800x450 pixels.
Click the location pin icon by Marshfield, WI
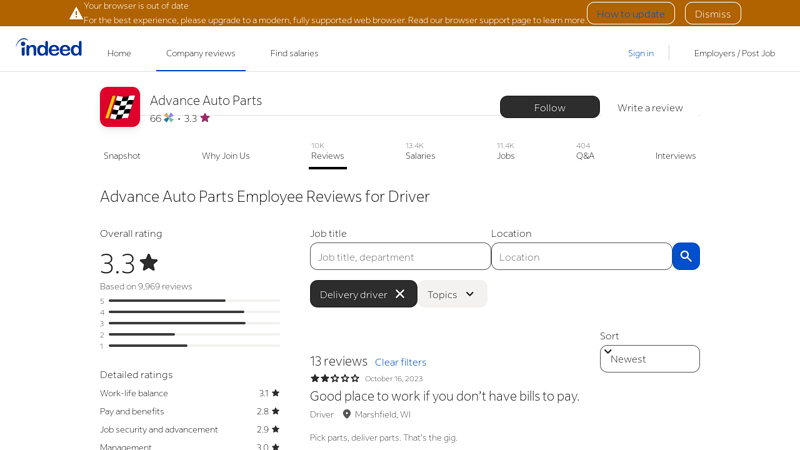(x=346, y=414)
